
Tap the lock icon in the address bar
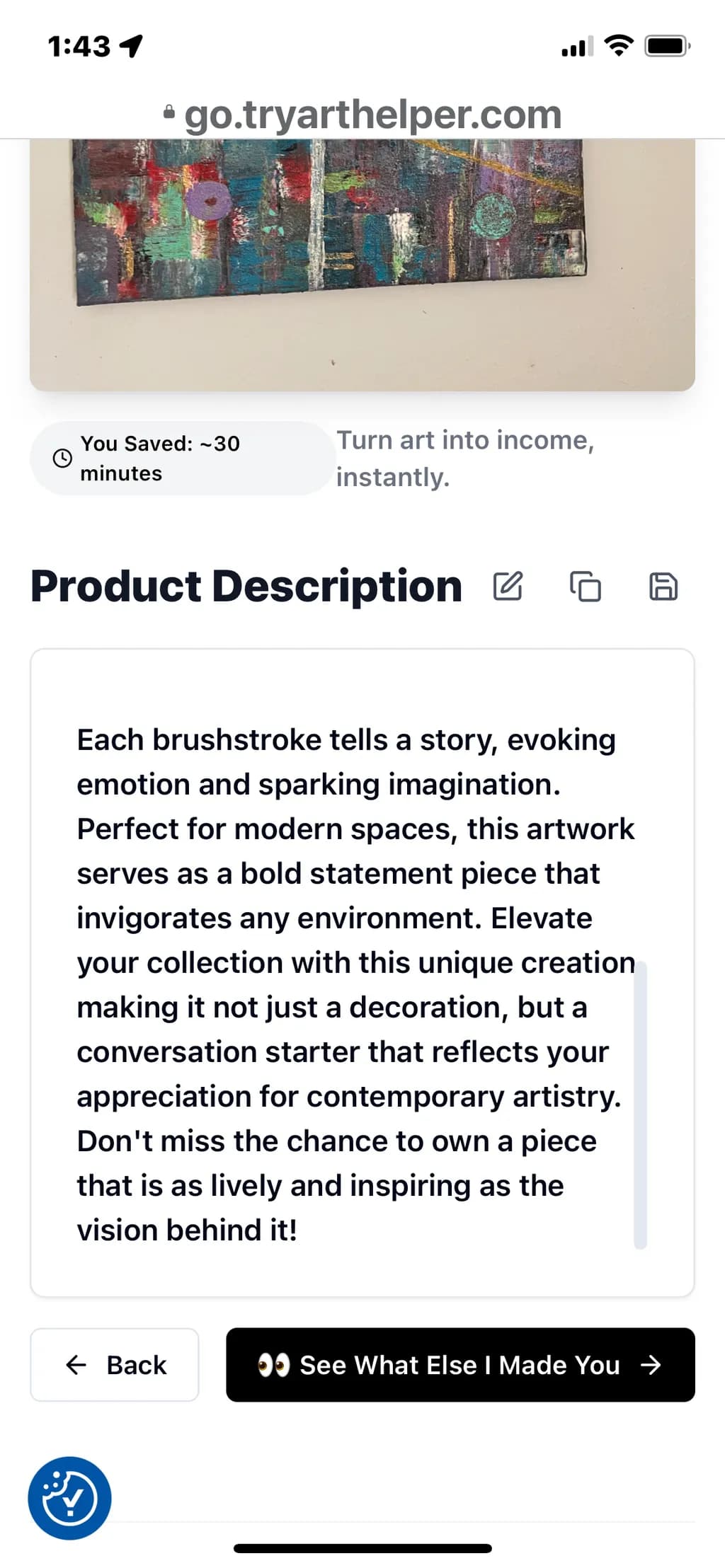coord(169,112)
